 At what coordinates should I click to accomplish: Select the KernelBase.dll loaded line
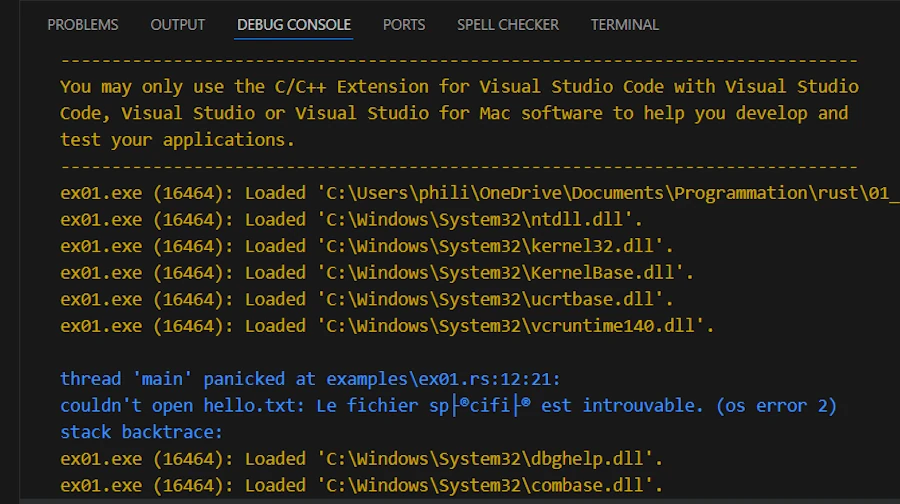coord(377,272)
